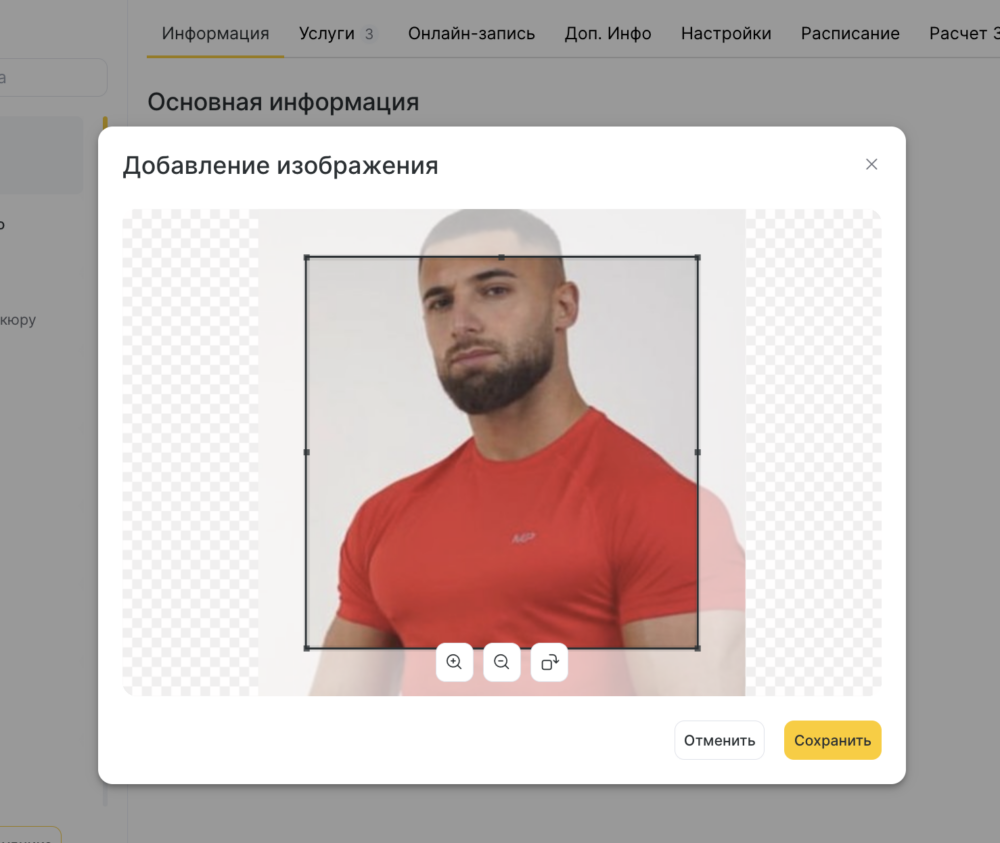Save the cropped image with Сохранить
The image size is (1000, 843).
pyautogui.click(x=832, y=740)
